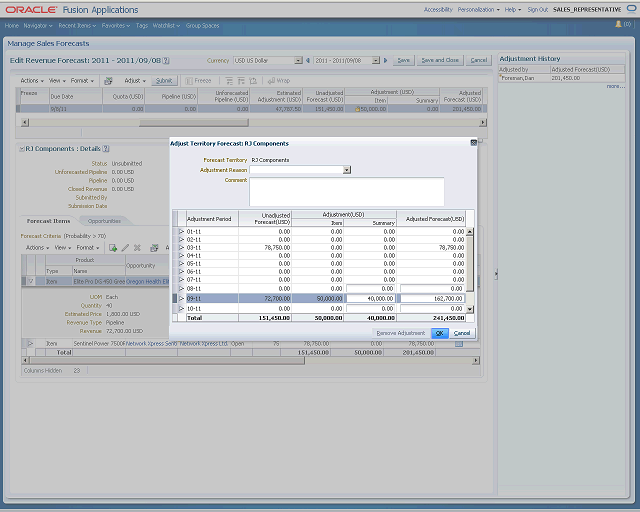Click the forecast table horizontal scrollbar
The width and height of the screenshot is (640, 512).
(x=193, y=122)
